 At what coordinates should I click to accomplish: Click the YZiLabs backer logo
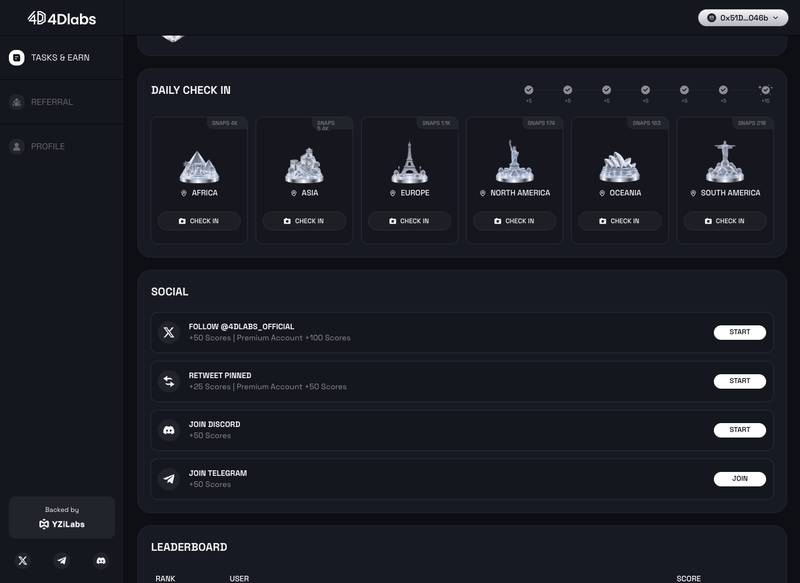pos(62,524)
